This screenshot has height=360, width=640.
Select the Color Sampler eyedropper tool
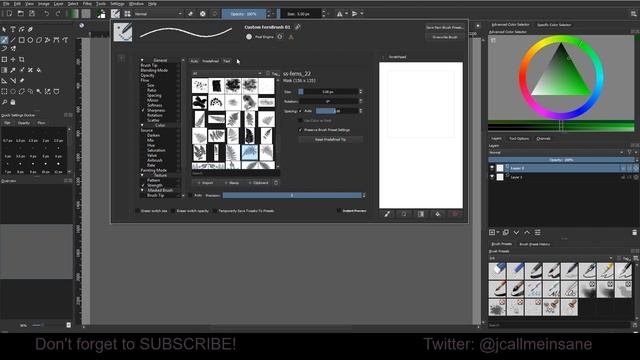click(x=13, y=70)
